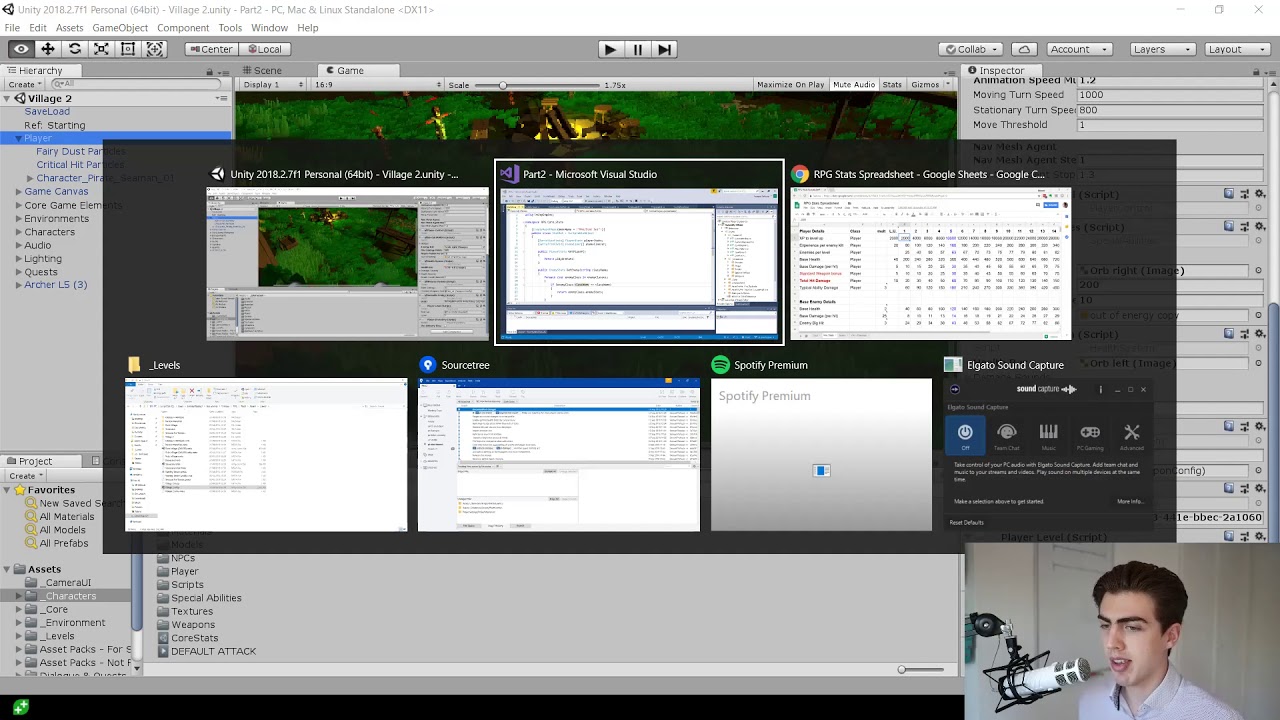
Task: Click the CoreStats asset icon
Action: 162,638
